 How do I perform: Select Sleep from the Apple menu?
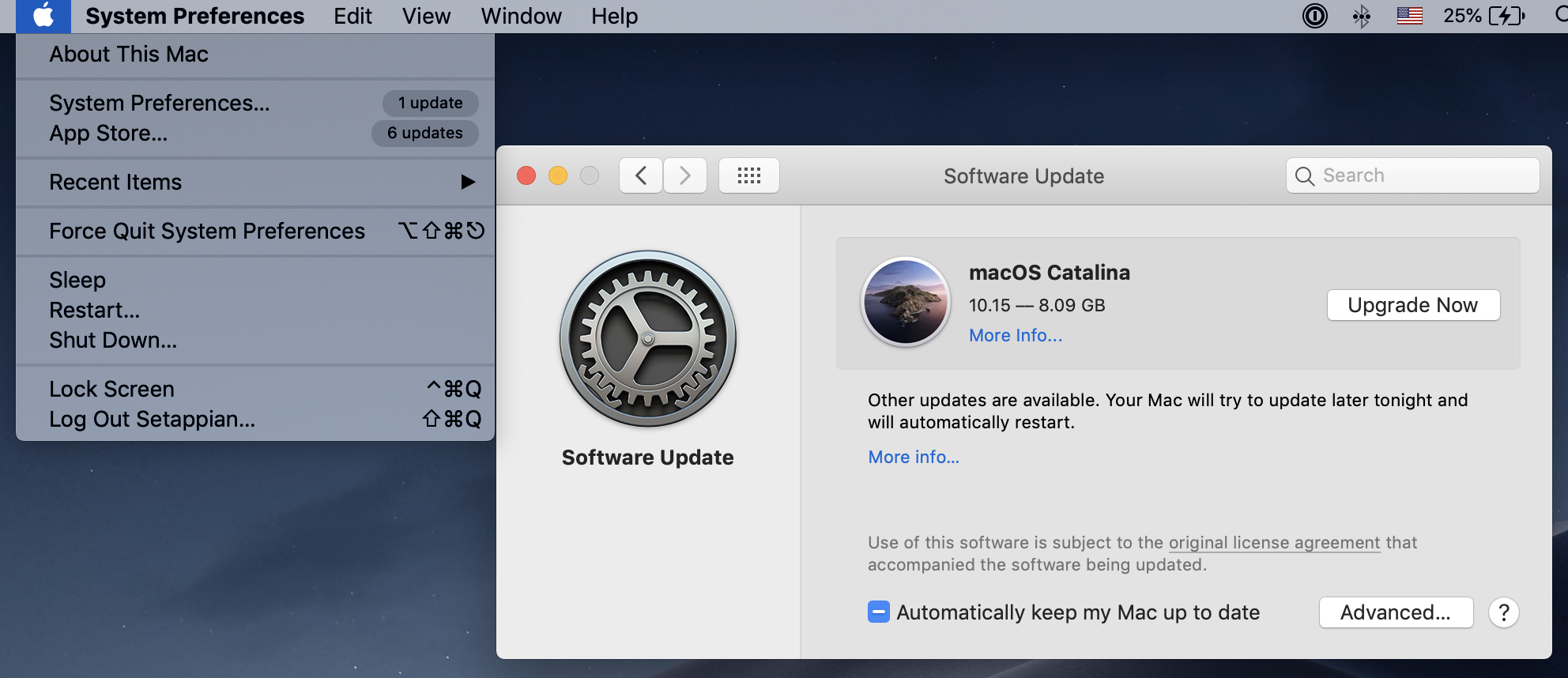255,281
